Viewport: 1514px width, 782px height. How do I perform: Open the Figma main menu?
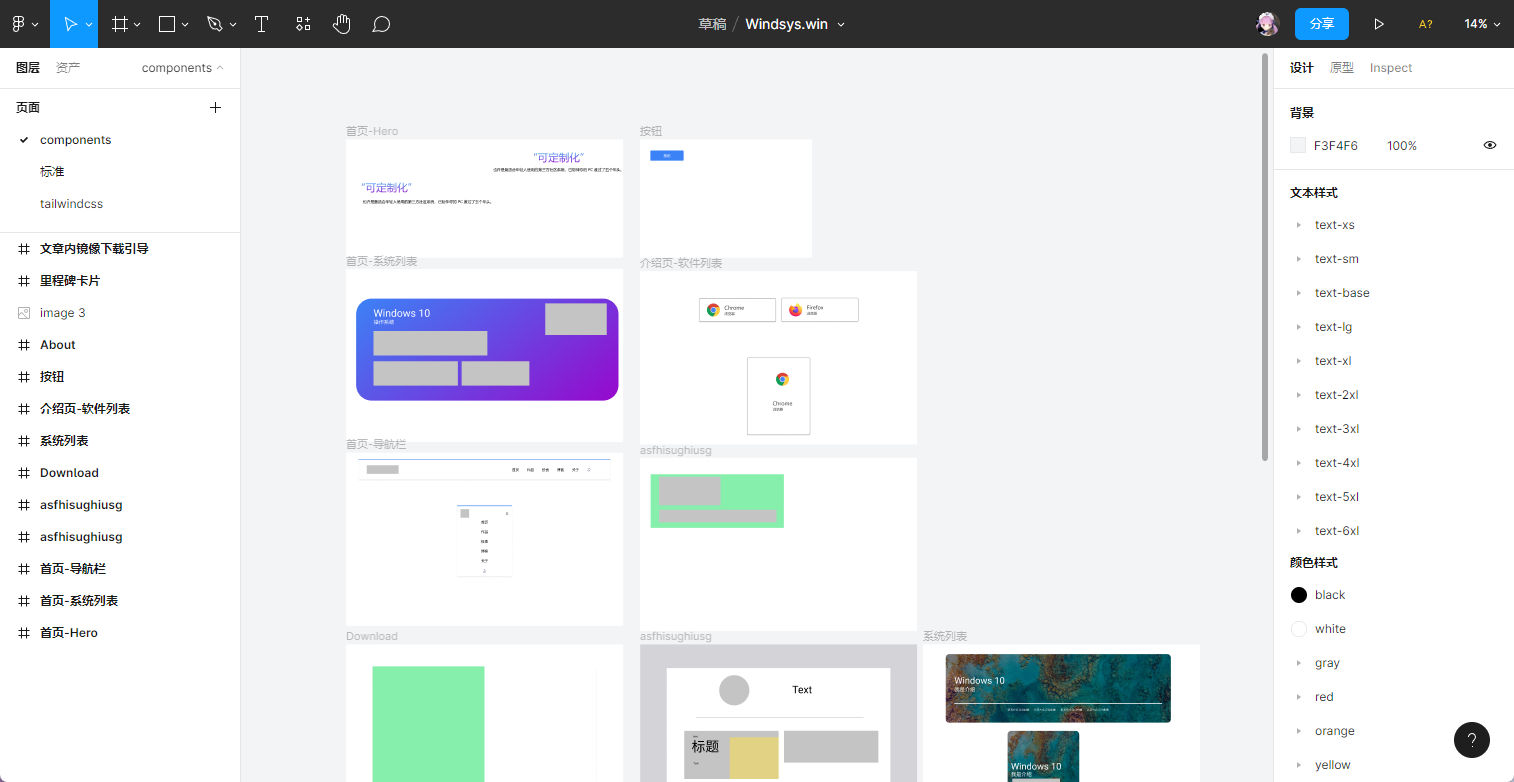pyautogui.click(x=24, y=24)
